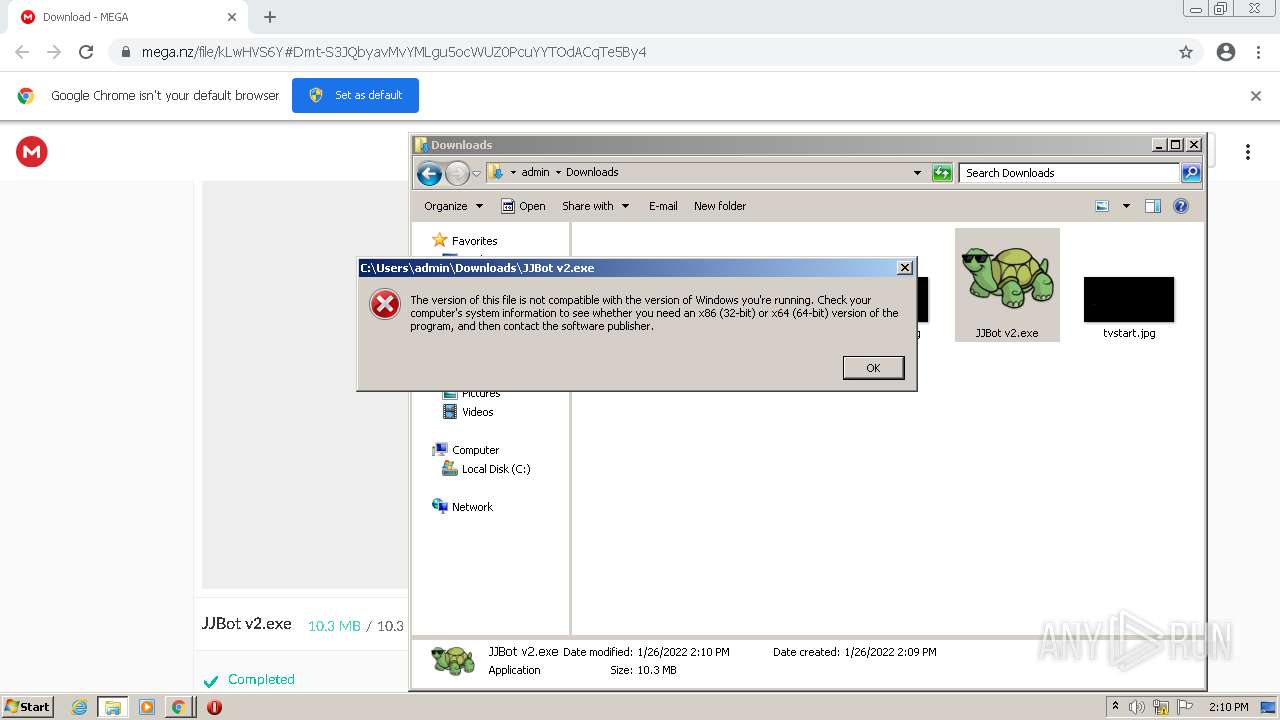Toggle the preview pane icon
1280x720 pixels.
[x=1153, y=206]
